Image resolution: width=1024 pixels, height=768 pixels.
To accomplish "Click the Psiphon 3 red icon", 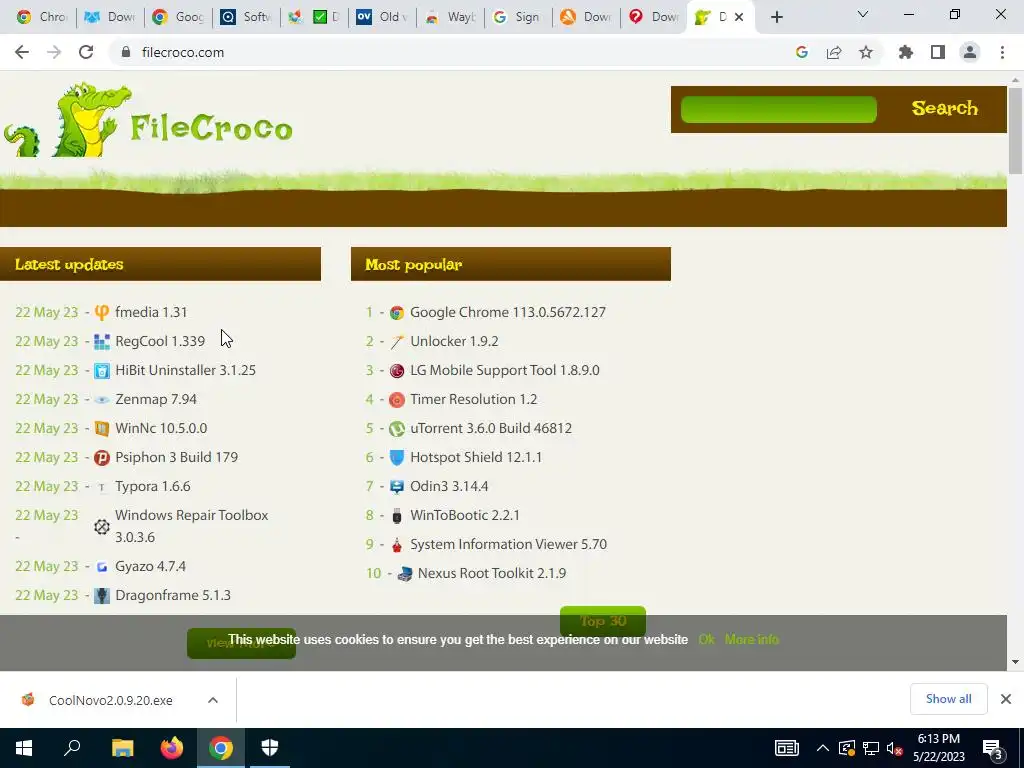I will 102,458.
